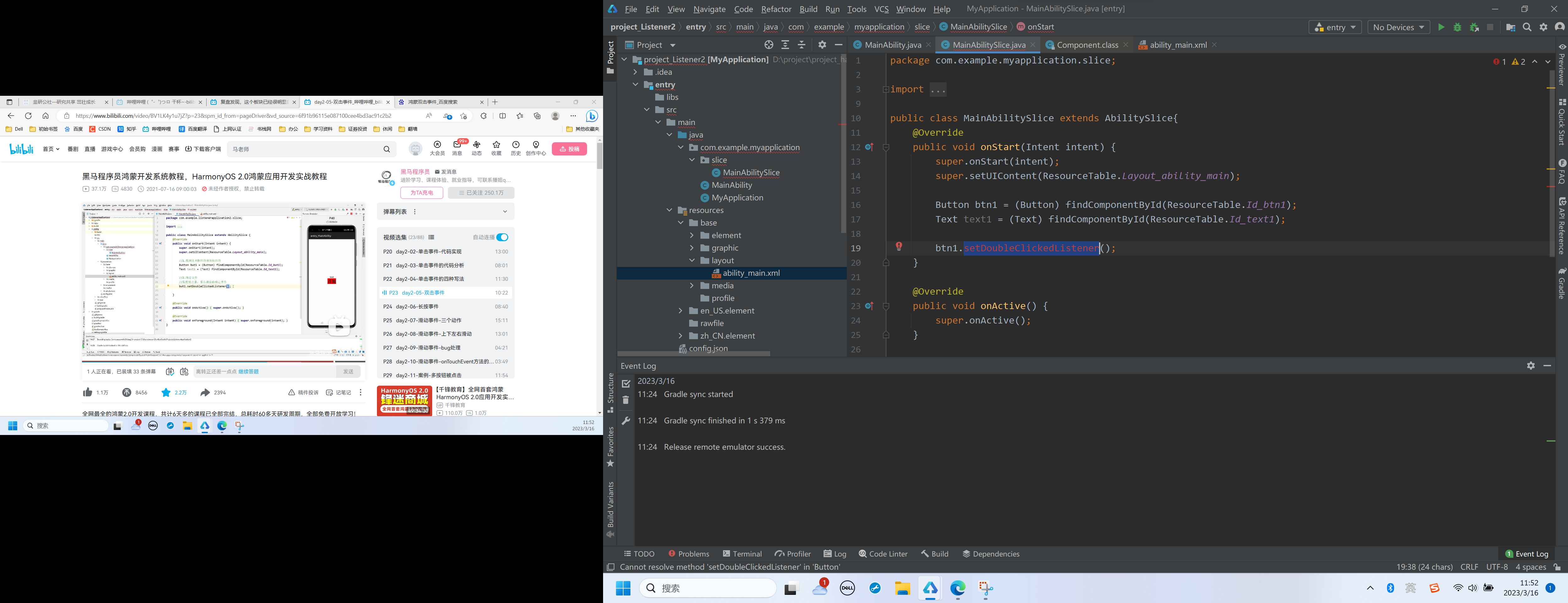Click the bilibili like thumbs-up icon
Screen dimensions: 1568x603
[x=88, y=393]
